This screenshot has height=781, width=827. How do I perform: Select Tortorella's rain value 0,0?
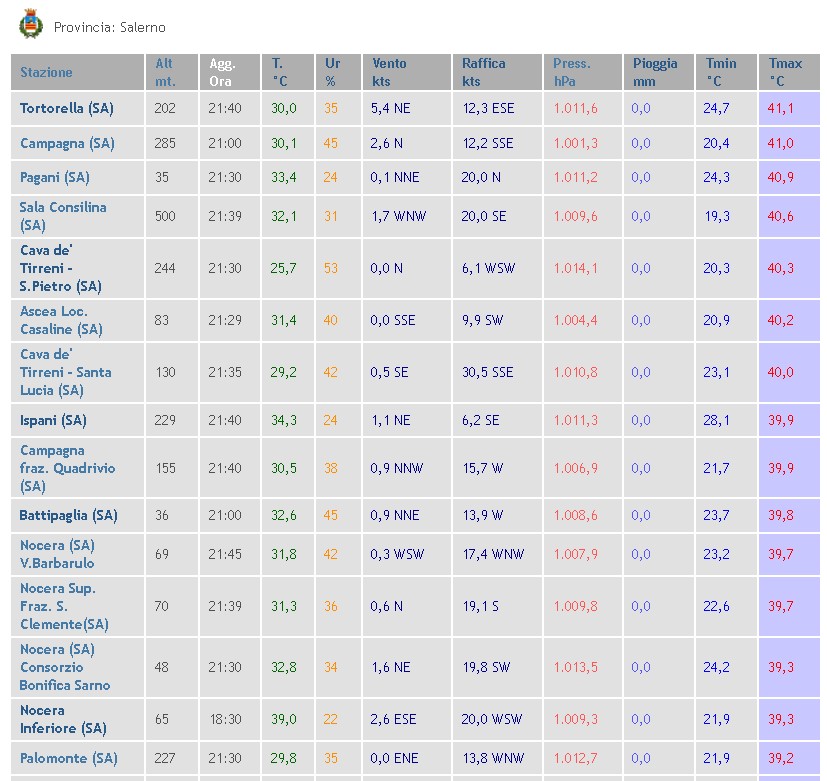(641, 109)
